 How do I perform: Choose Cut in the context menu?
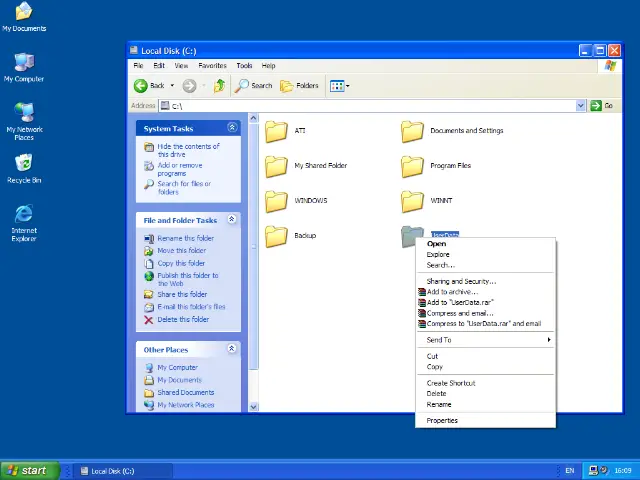pyautogui.click(x=485, y=356)
